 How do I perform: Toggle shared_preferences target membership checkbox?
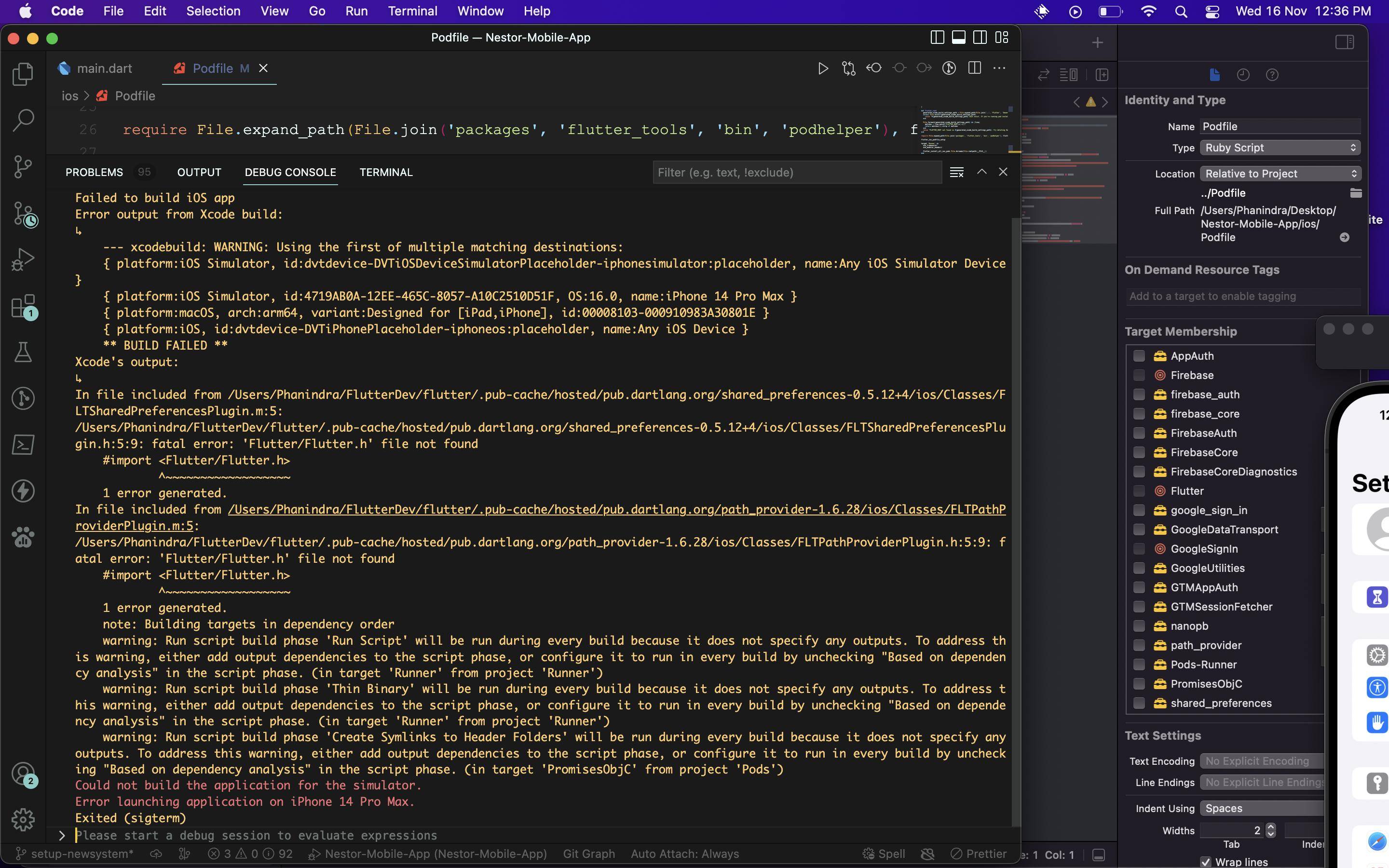pyautogui.click(x=1139, y=703)
